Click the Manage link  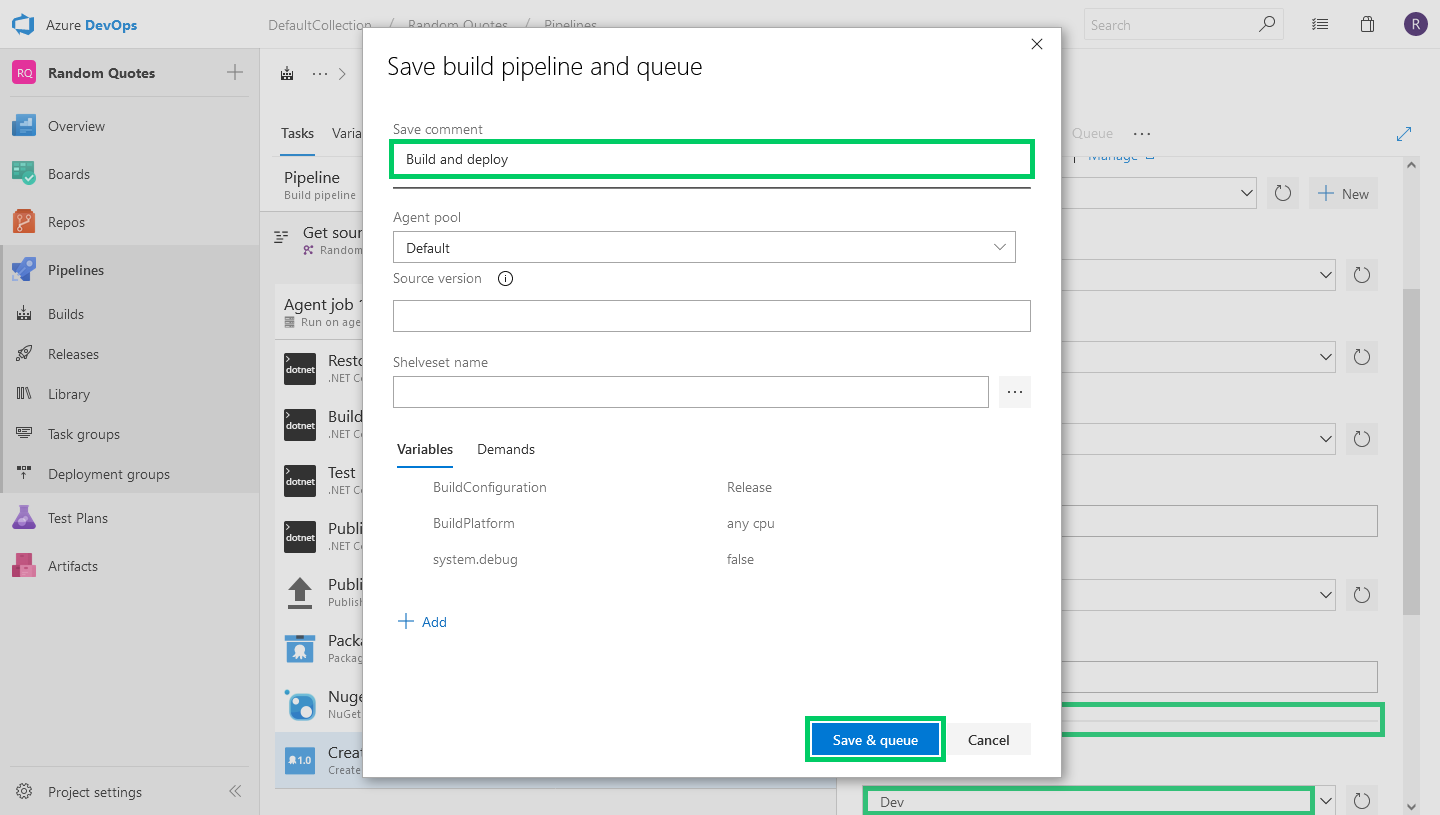[x=1112, y=156]
